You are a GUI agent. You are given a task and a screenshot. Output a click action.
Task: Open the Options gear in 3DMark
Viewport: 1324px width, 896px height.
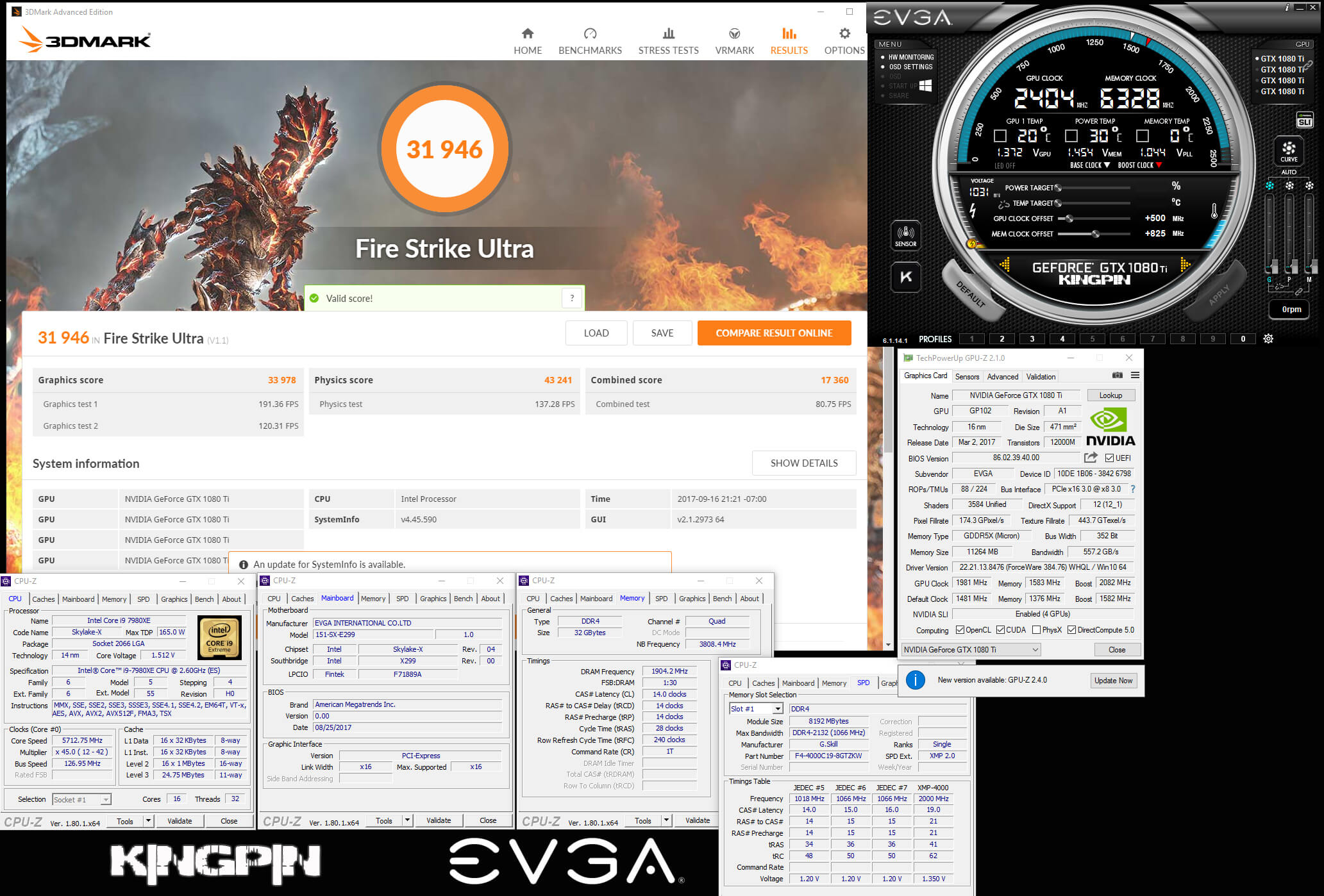coord(844,33)
